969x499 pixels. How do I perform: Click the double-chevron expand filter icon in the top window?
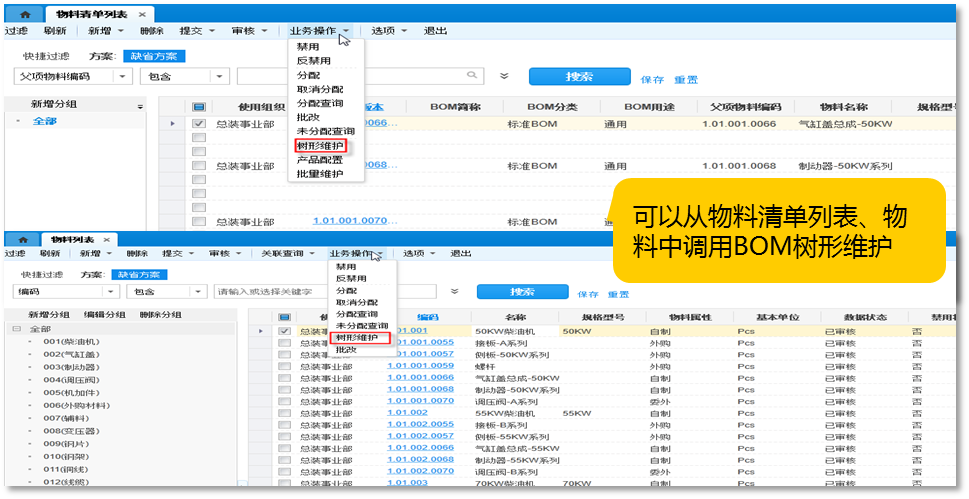(x=505, y=77)
